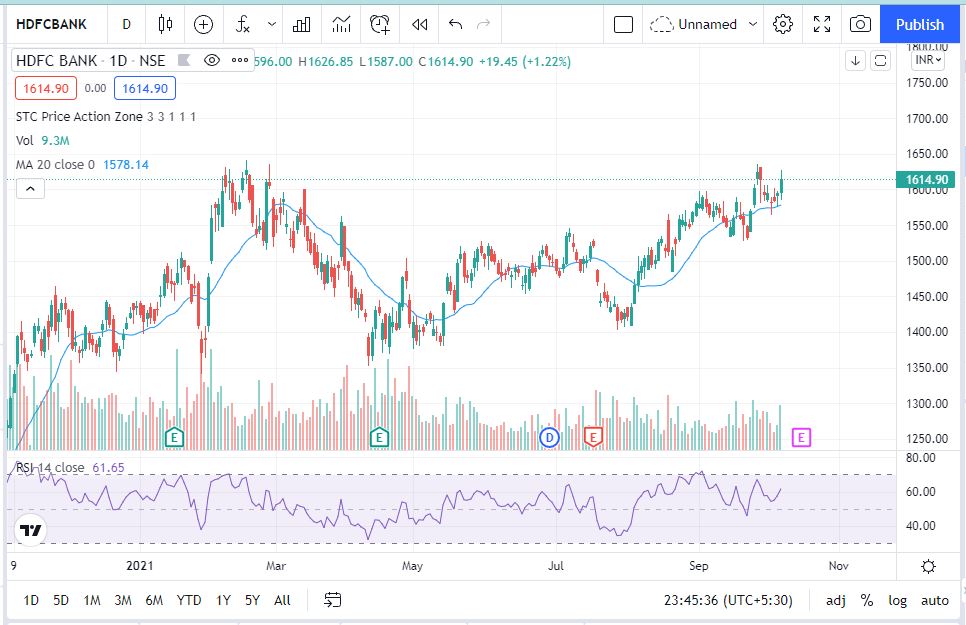Switch to the YTD time range
This screenshot has height=625, width=966.
[x=189, y=600]
